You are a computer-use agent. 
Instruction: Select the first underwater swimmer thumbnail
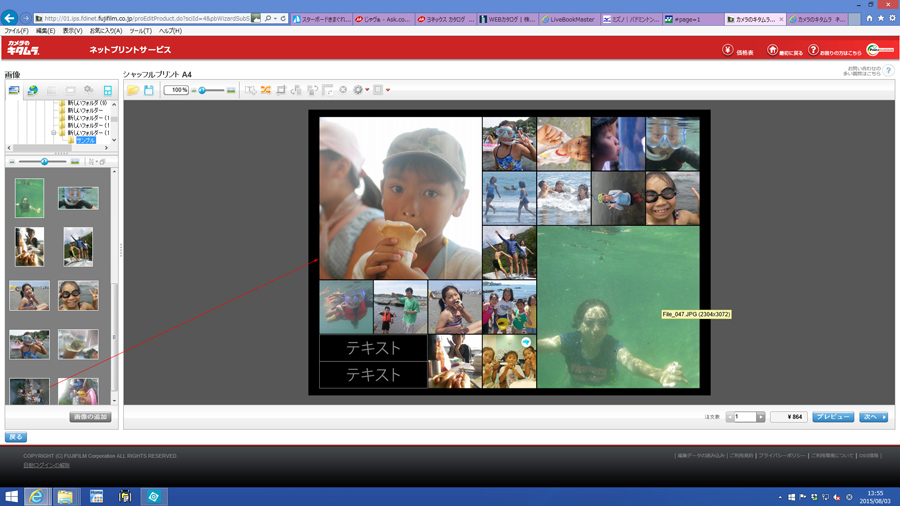pyautogui.click(x=29, y=198)
